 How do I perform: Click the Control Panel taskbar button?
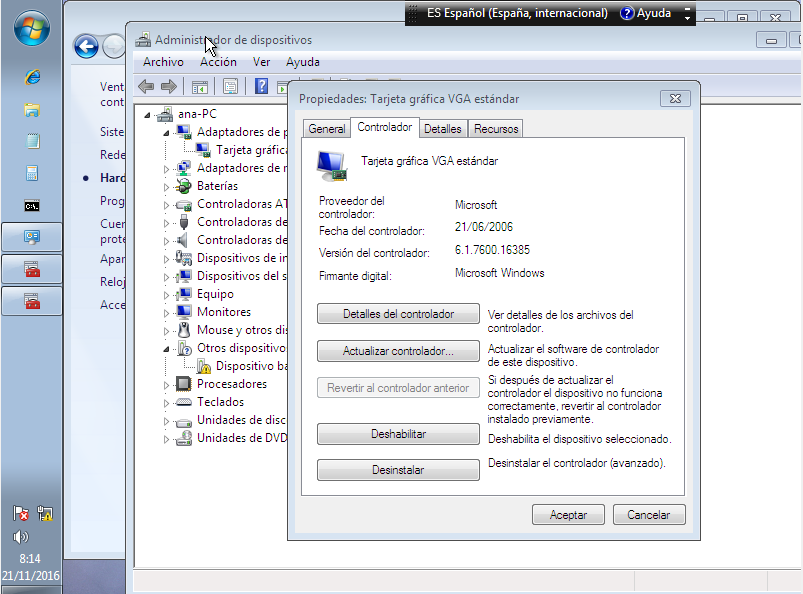tap(32, 237)
